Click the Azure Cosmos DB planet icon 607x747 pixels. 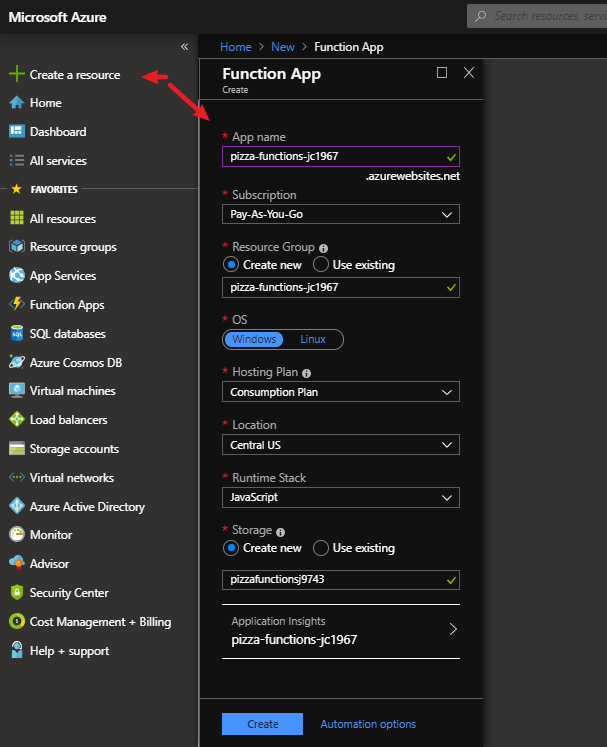coord(17,362)
